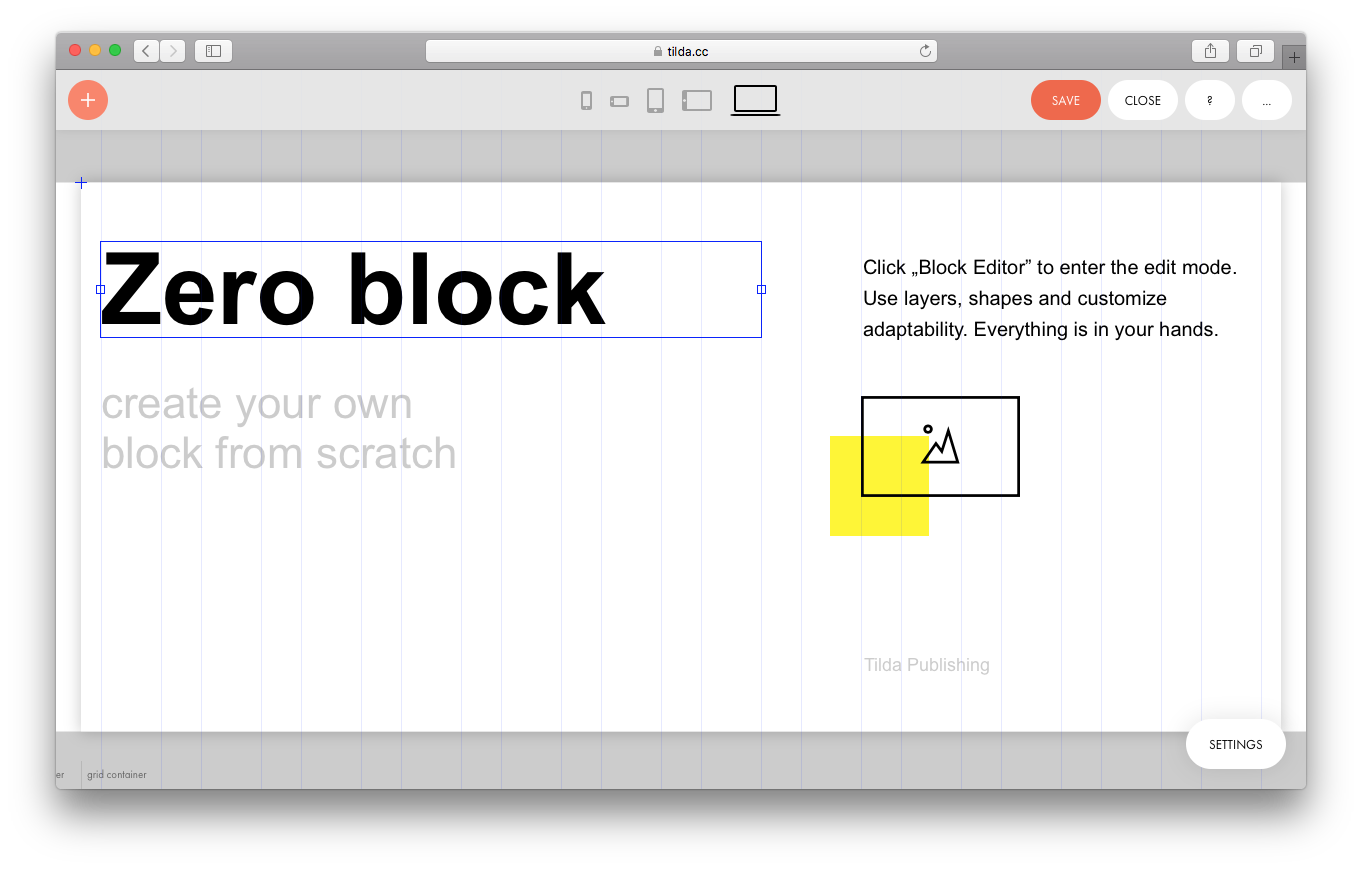Toggle the Safari sidebar button
This screenshot has width=1362, height=869.
point(213,51)
